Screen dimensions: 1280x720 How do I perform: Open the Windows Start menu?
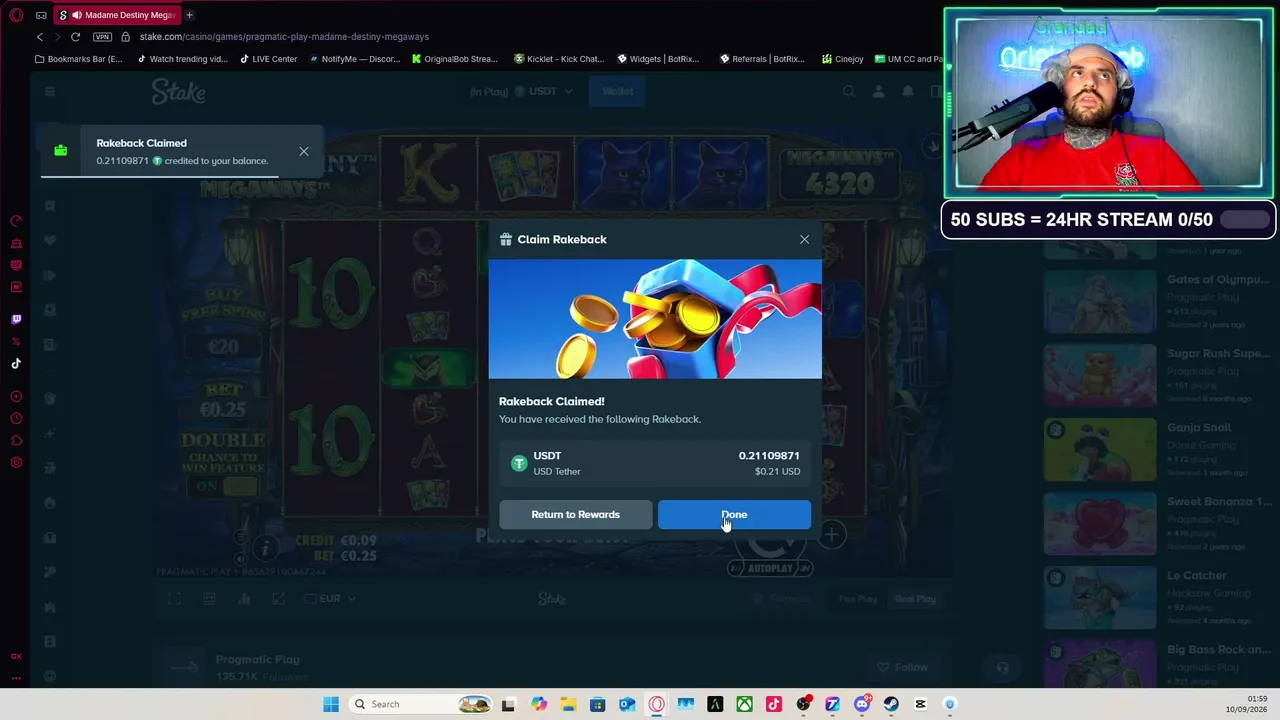pyautogui.click(x=331, y=704)
